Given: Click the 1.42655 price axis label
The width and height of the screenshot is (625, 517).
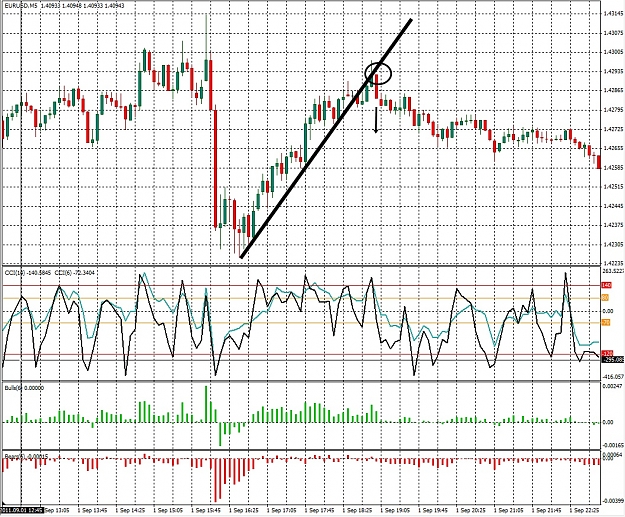Looking at the screenshot, I should coord(613,148).
